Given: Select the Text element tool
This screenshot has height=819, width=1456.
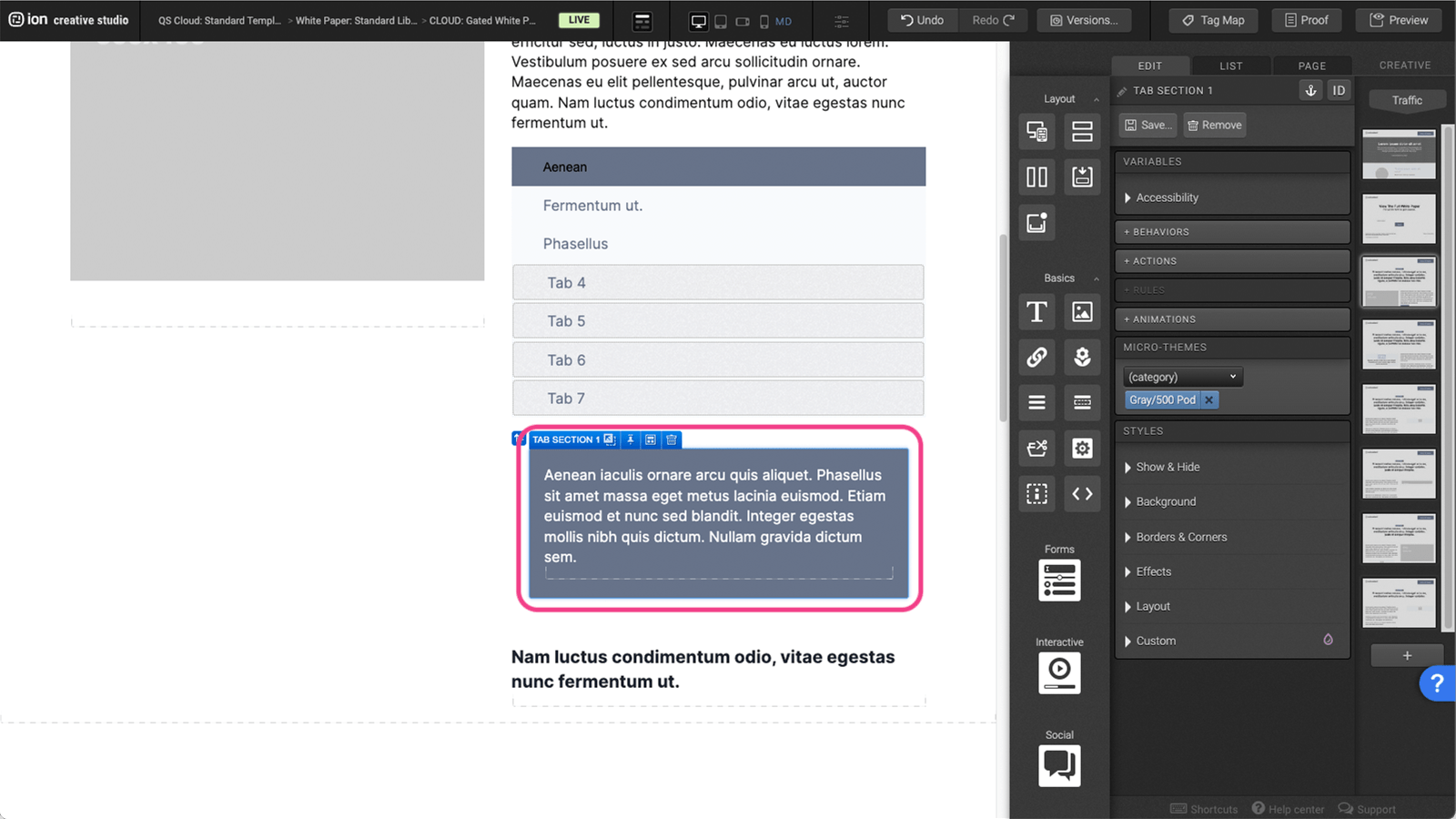Looking at the screenshot, I should click(1036, 312).
